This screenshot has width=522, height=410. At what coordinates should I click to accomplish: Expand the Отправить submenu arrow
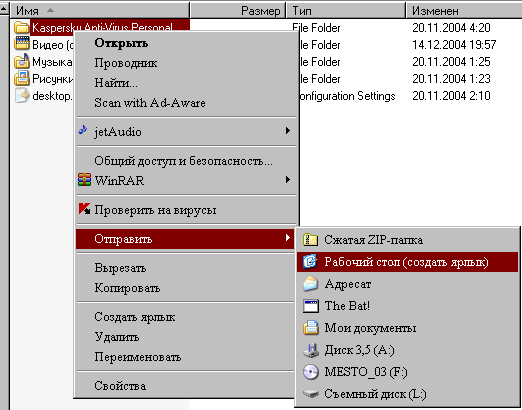(288, 238)
